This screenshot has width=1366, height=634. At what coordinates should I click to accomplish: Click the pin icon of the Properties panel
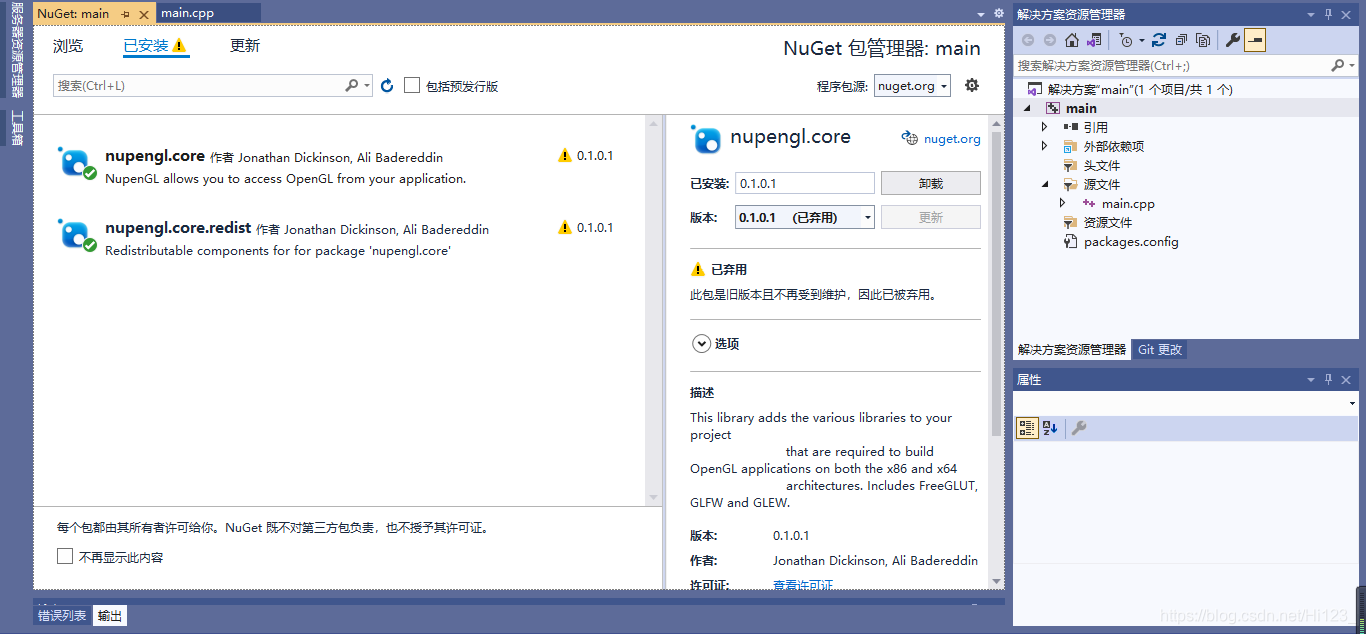[x=1329, y=380]
